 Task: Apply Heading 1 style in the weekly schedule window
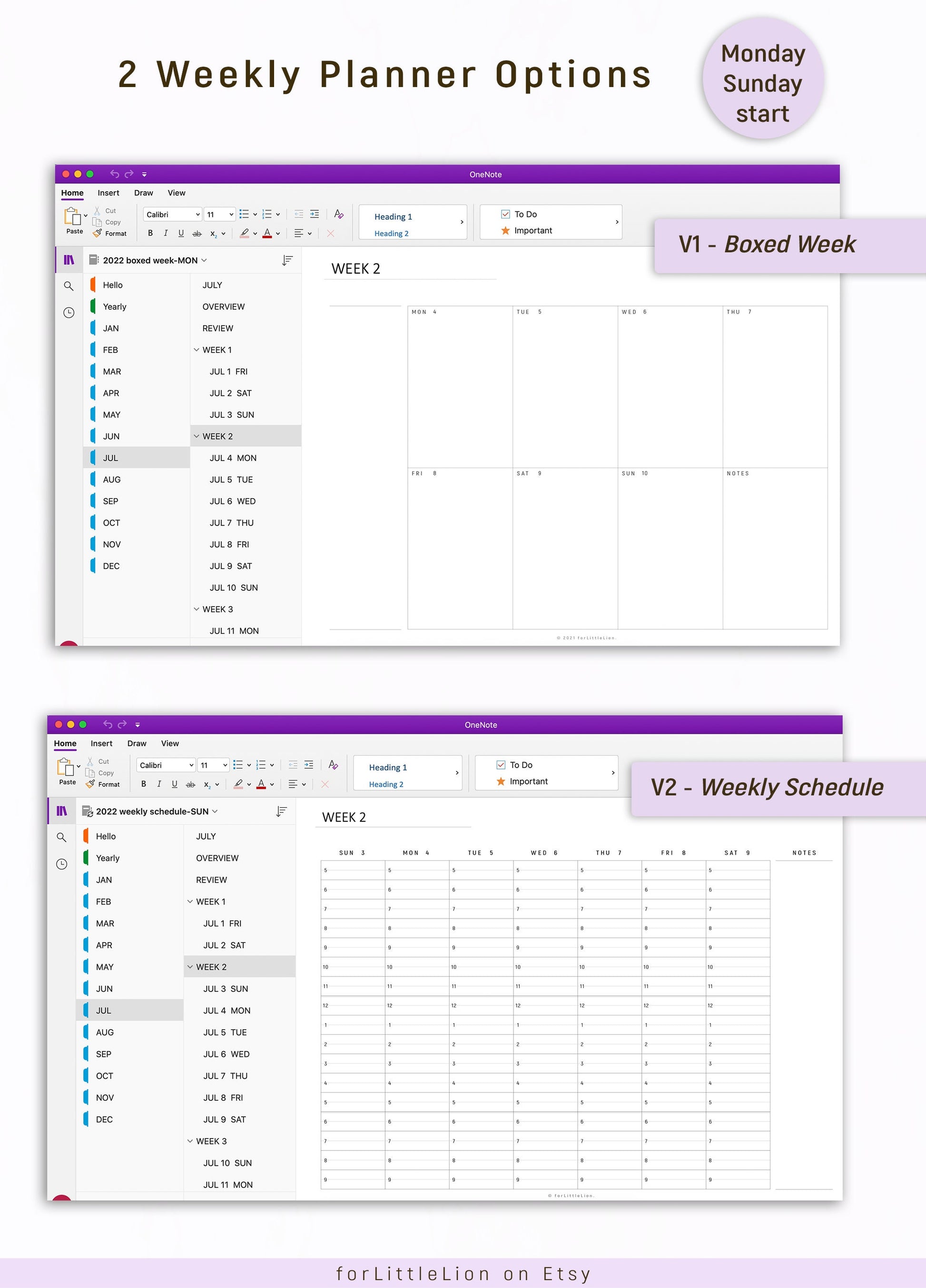(x=388, y=767)
